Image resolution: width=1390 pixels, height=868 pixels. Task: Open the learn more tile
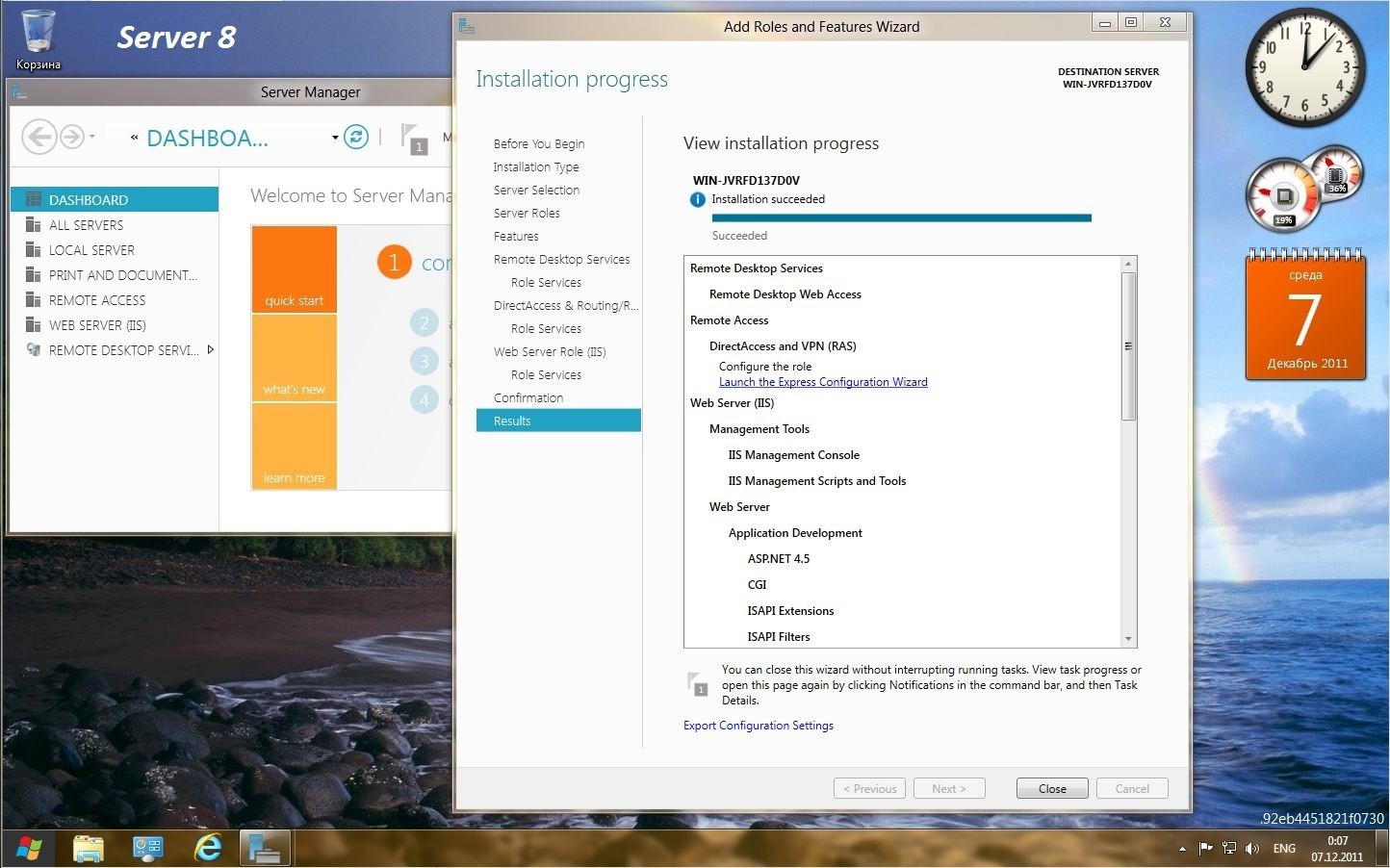coord(294,447)
